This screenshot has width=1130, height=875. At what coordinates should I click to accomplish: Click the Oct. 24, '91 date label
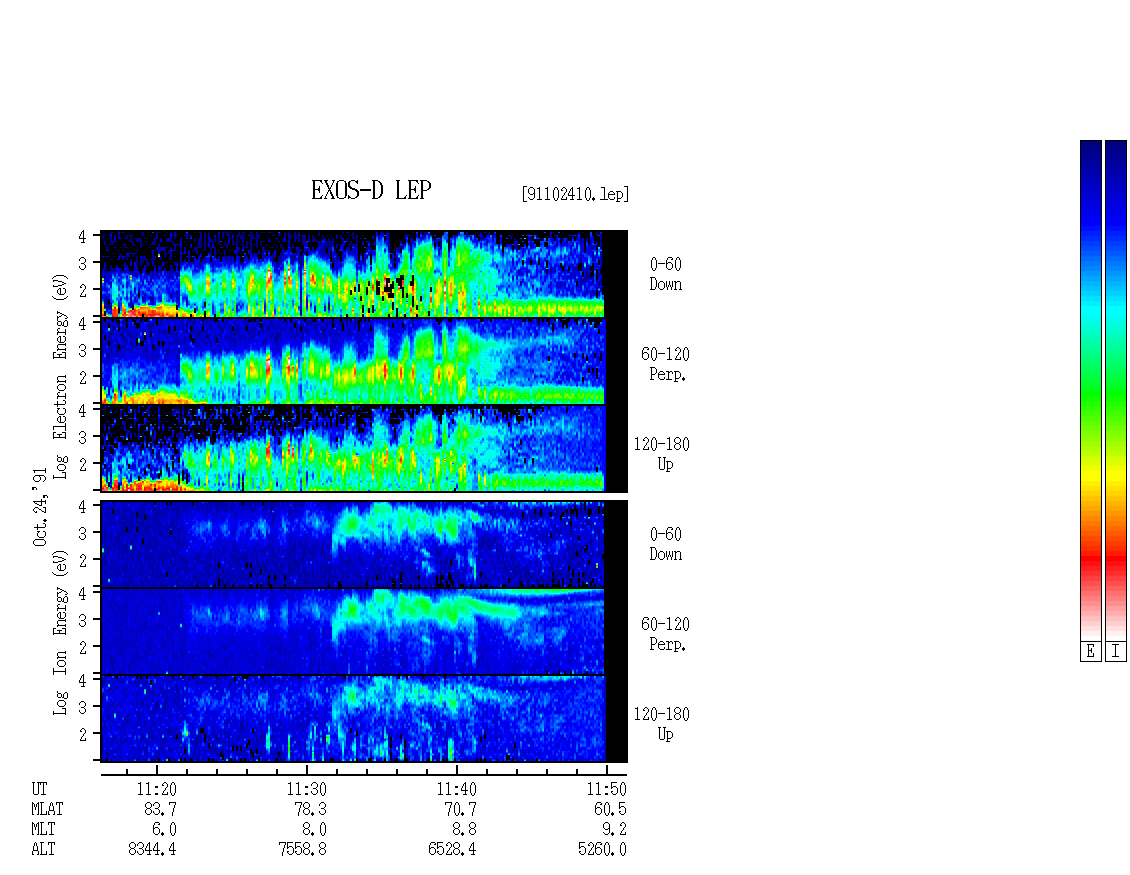[x=40, y=507]
